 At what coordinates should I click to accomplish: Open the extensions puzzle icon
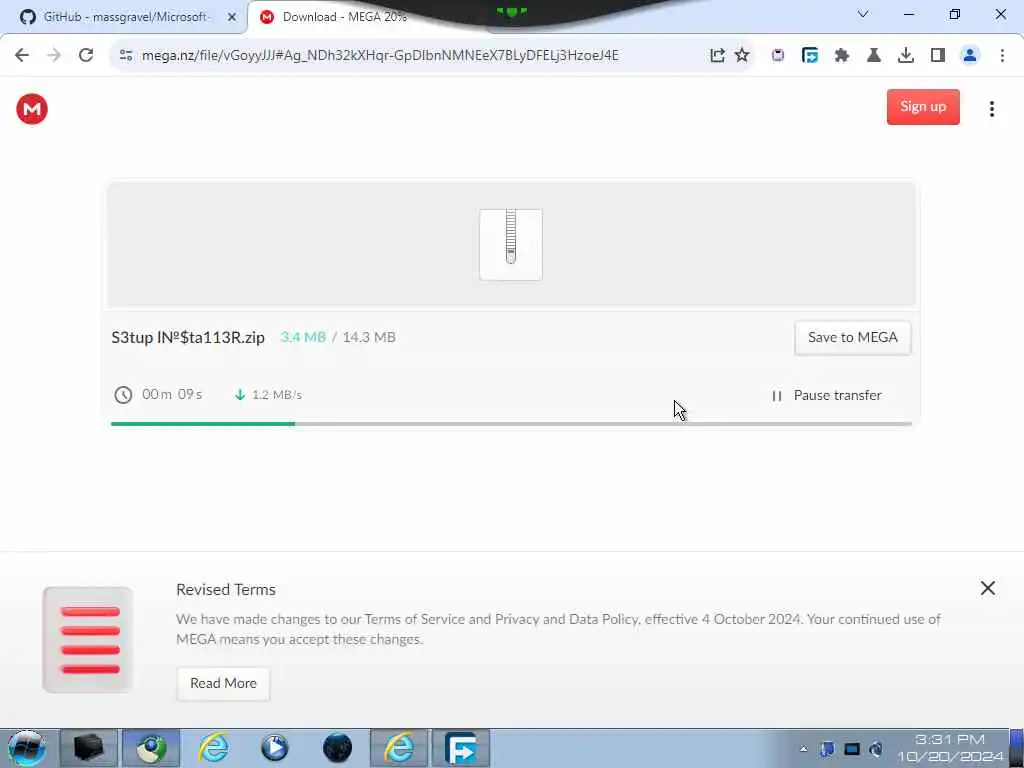pyautogui.click(x=842, y=56)
